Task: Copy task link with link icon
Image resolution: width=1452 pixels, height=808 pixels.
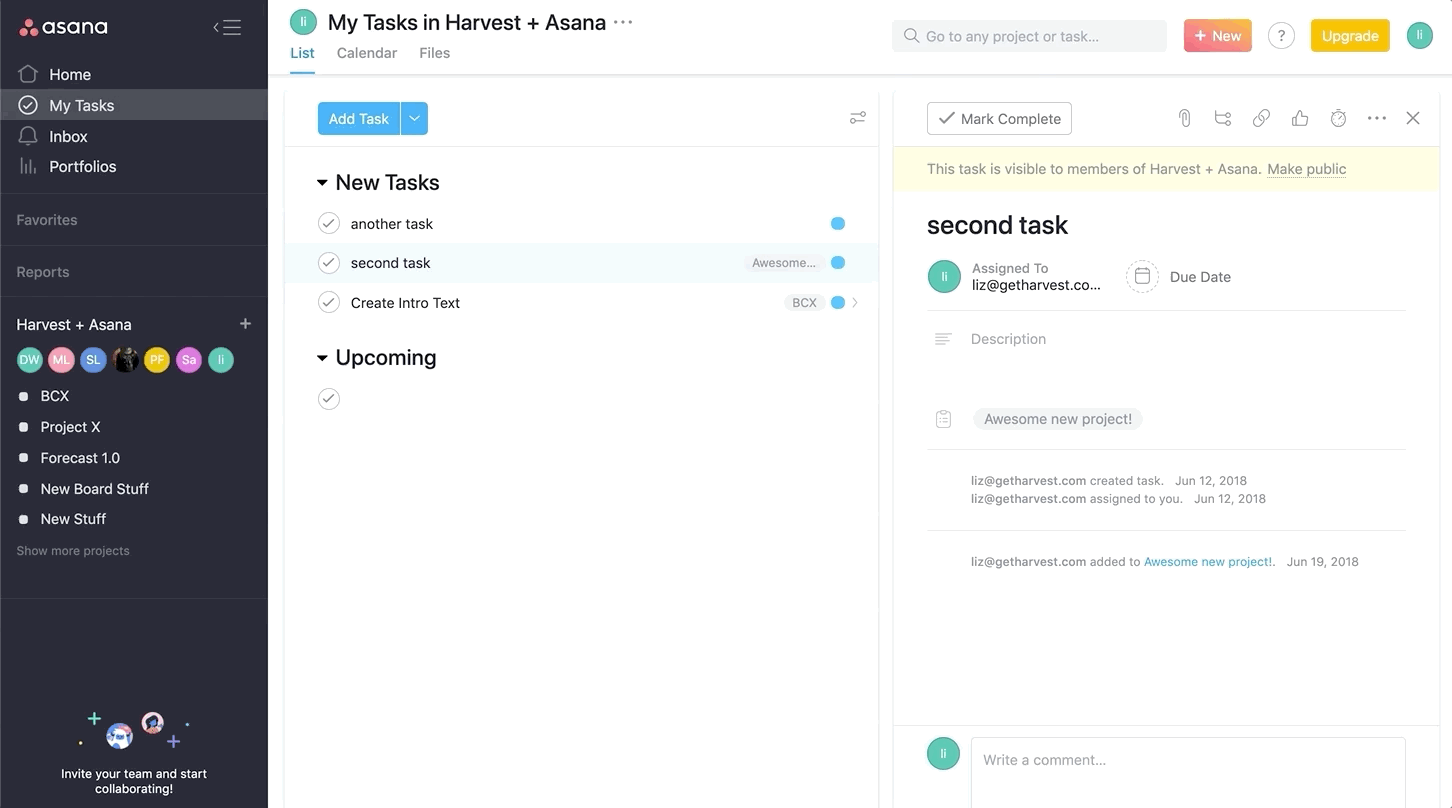Action: (1261, 118)
